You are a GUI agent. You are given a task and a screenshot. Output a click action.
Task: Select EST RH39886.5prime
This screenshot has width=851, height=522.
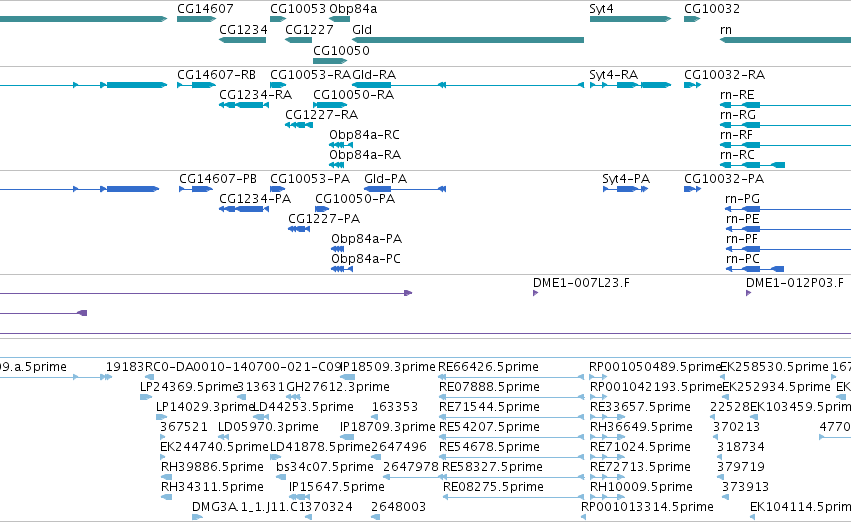(212, 467)
